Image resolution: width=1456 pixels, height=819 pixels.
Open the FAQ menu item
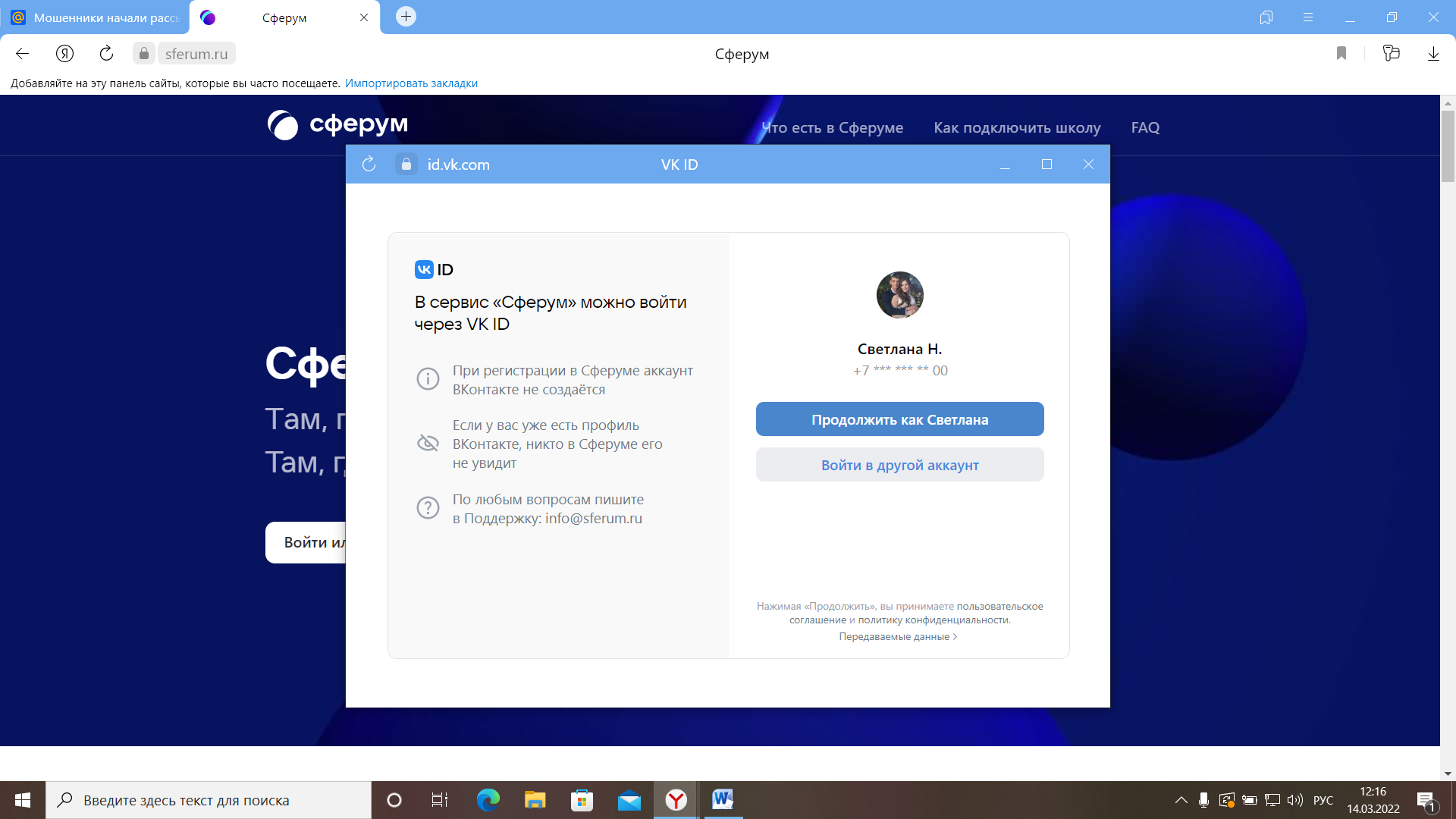tap(1145, 127)
